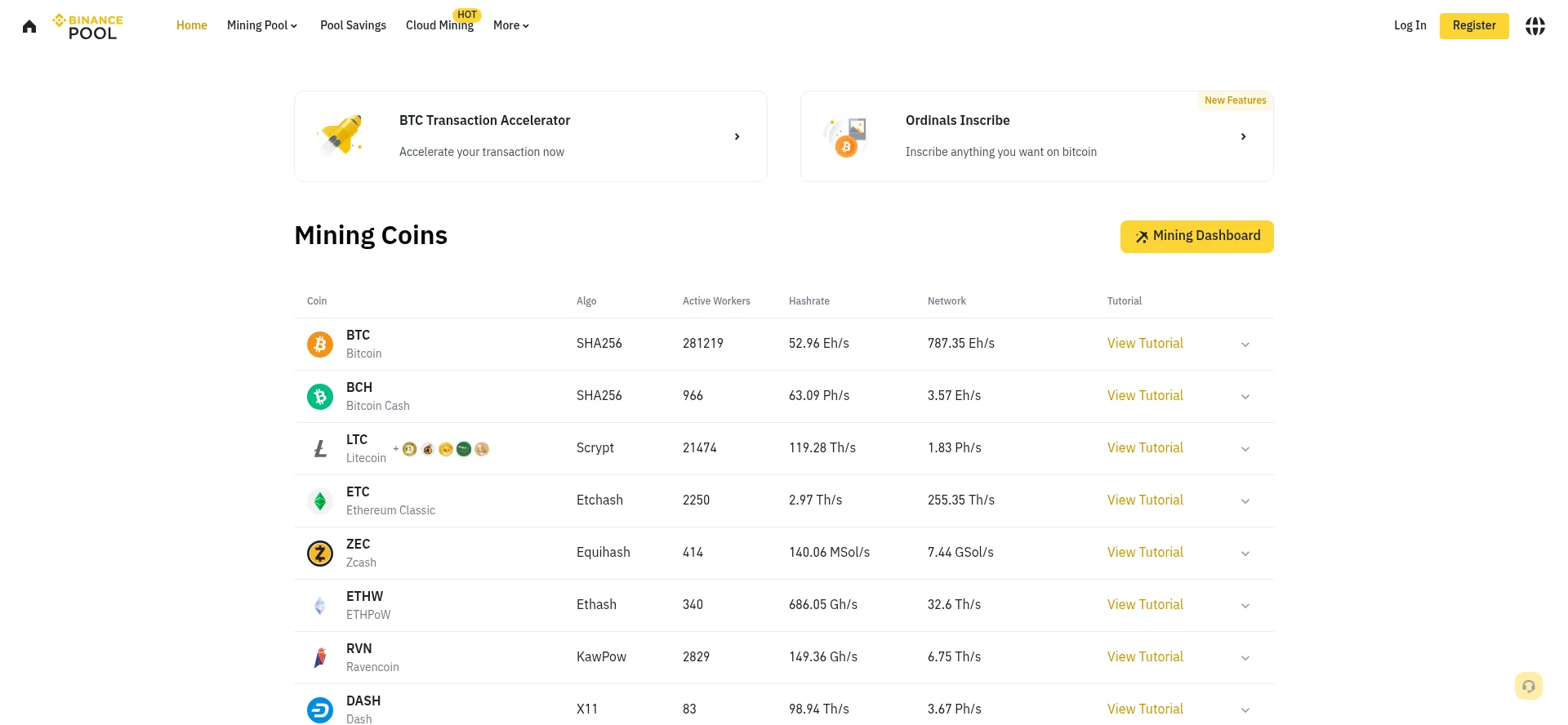Open the Mining Pool dropdown menu

262,25
